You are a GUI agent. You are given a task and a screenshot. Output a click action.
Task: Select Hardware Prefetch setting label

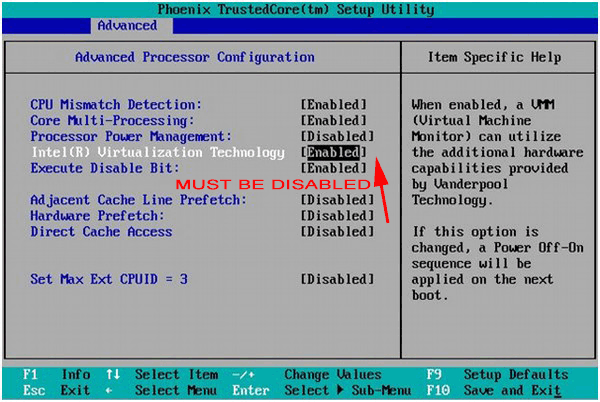click(97, 216)
